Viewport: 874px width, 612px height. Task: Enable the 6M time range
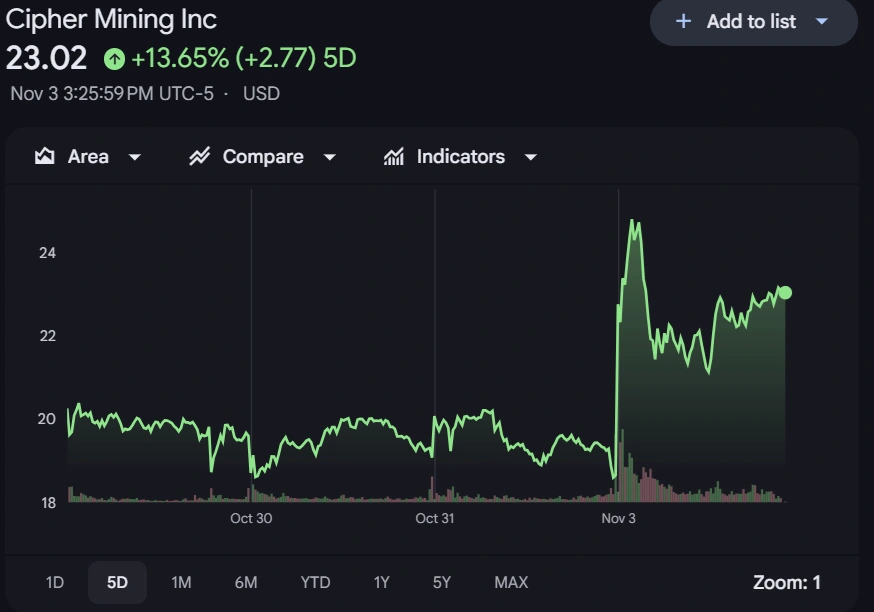(x=247, y=582)
